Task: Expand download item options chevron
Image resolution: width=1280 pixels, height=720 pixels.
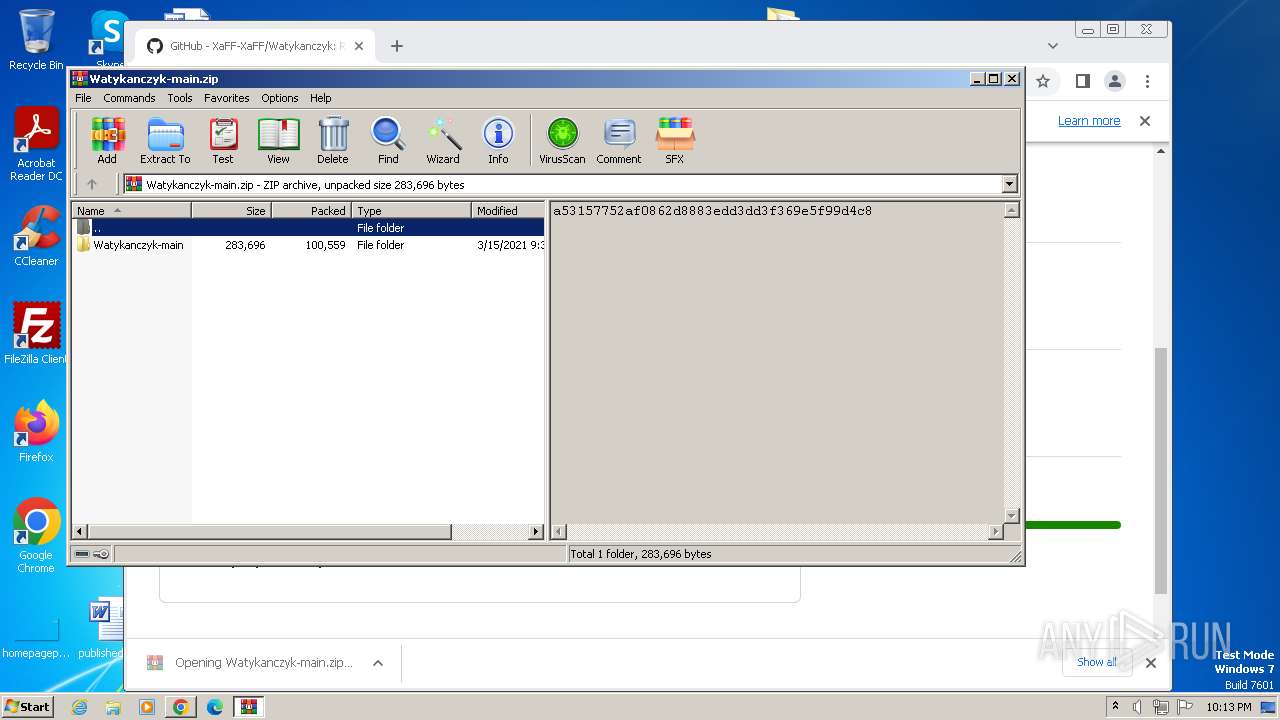Action: click(378, 663)
